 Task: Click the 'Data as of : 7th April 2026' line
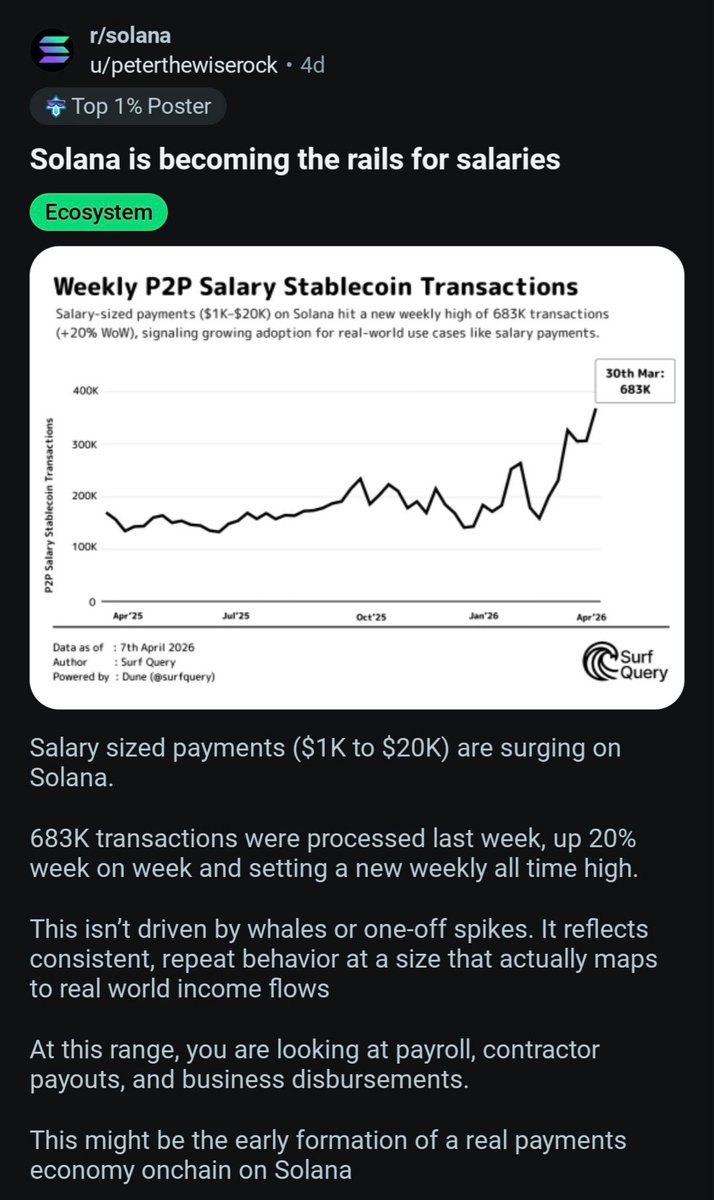[123, 647]
